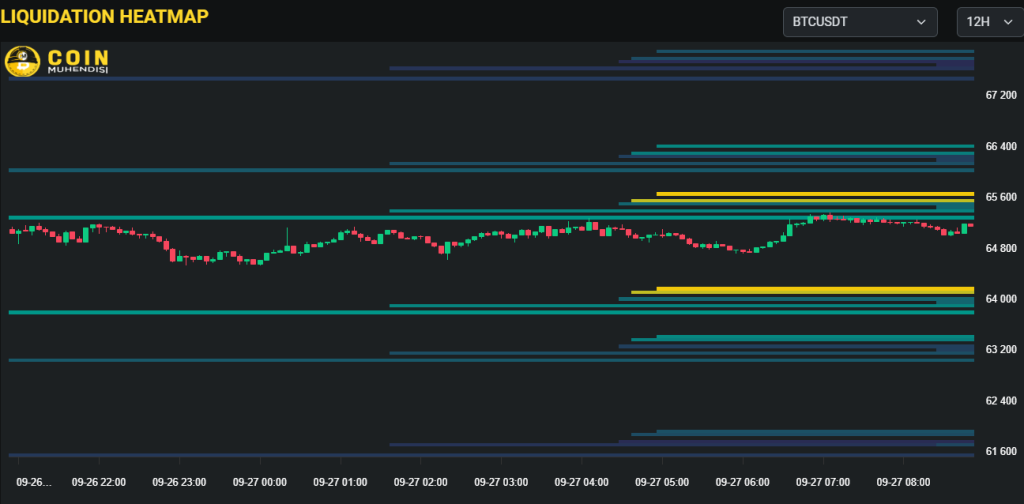Click the 64 800 price level label

1000,248
